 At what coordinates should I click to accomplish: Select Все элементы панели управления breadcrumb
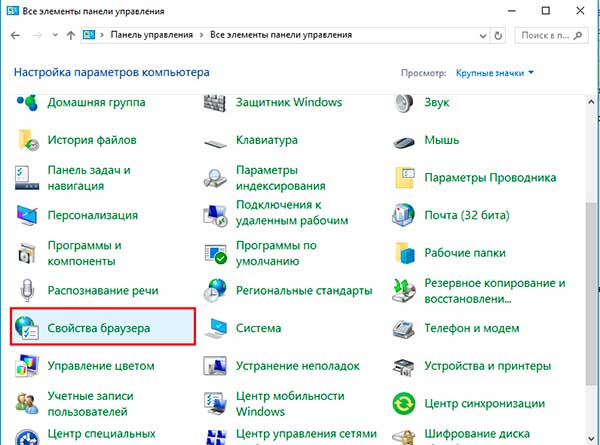tap(281, 35)
